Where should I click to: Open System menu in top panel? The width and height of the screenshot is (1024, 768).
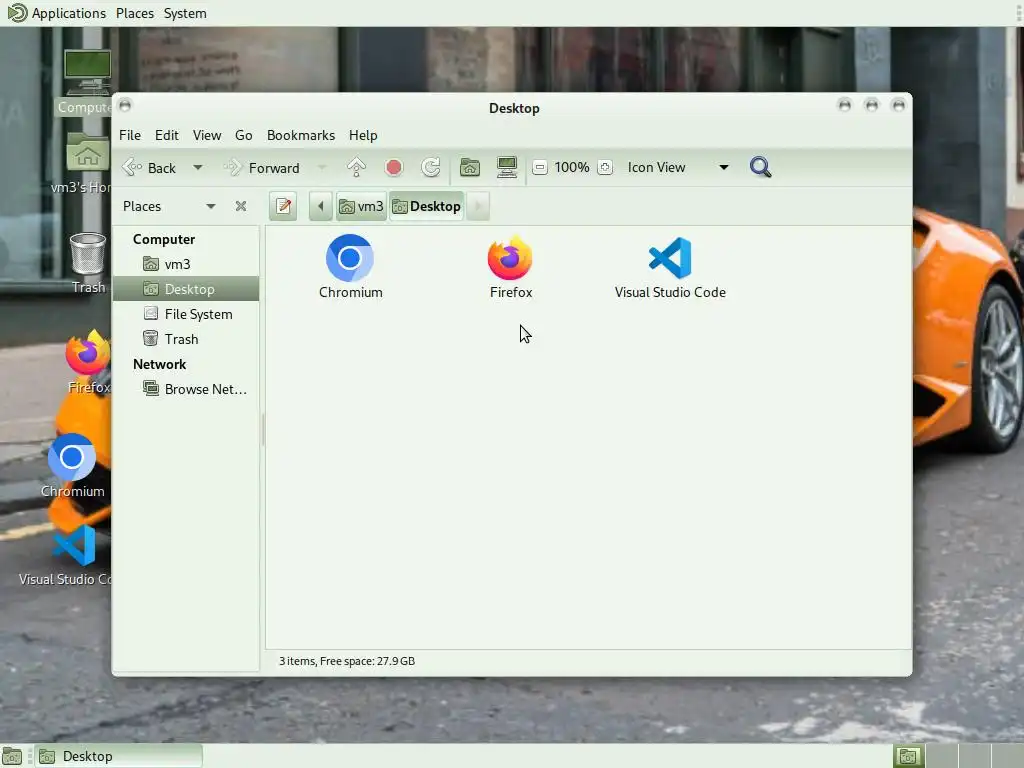[x=185, y=13]
